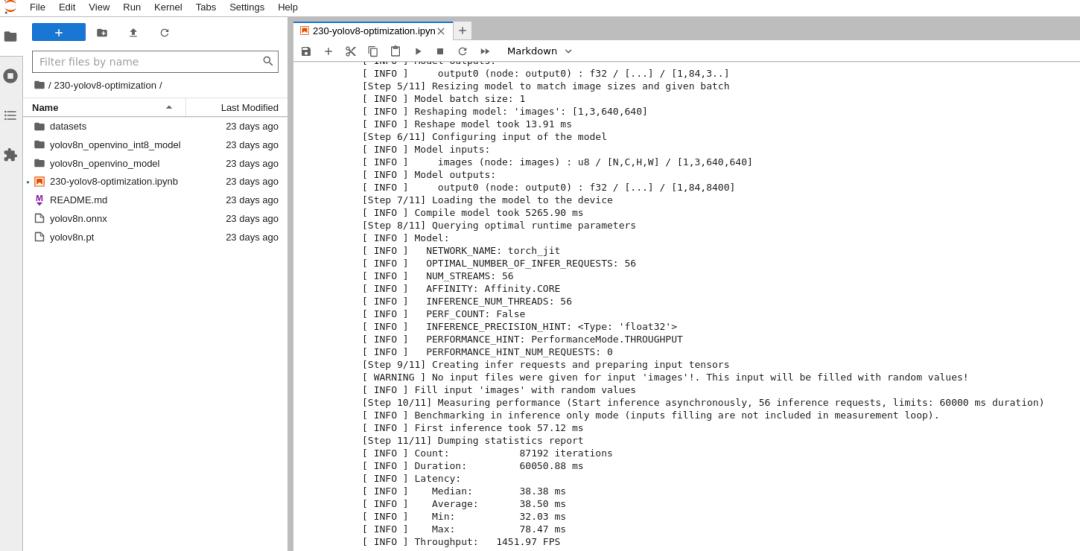Click the Save notebook icon
The height and width of the screenshot is (551, 1080).
(x=306, y=51)
